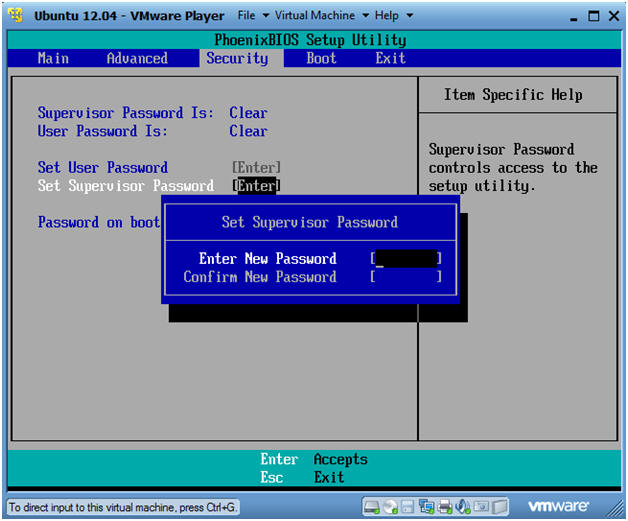The height and width of the screenshot is (521, 628).
Task: Click the Set Supervisor Password menu label
Action: pyautogui.click(x=126, y=185)
